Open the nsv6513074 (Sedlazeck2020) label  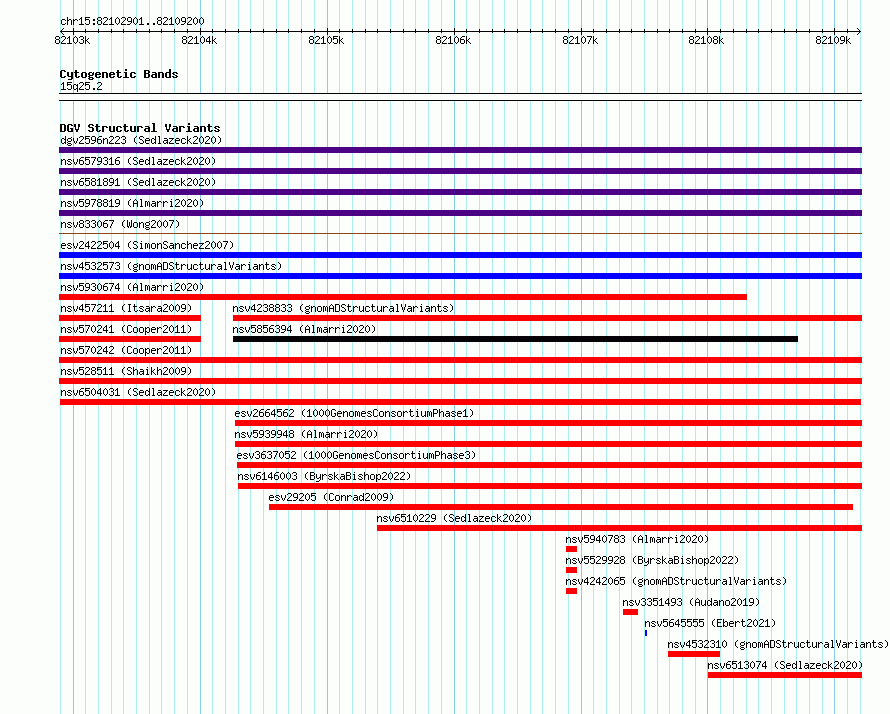[785, 665]
